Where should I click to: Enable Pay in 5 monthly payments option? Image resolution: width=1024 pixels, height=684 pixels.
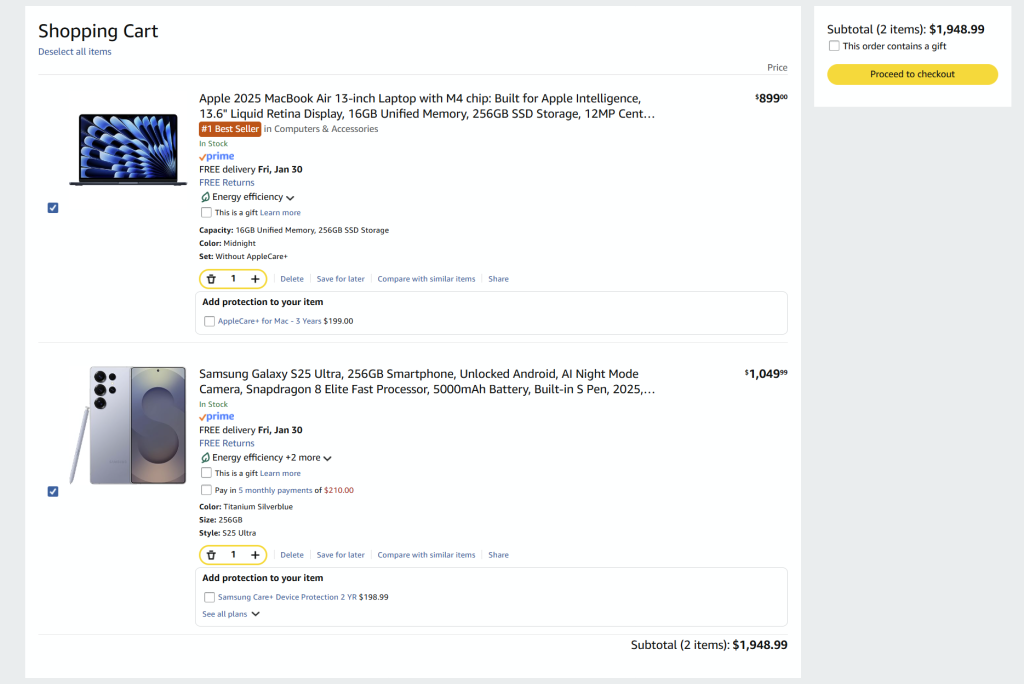pos(207,490)
